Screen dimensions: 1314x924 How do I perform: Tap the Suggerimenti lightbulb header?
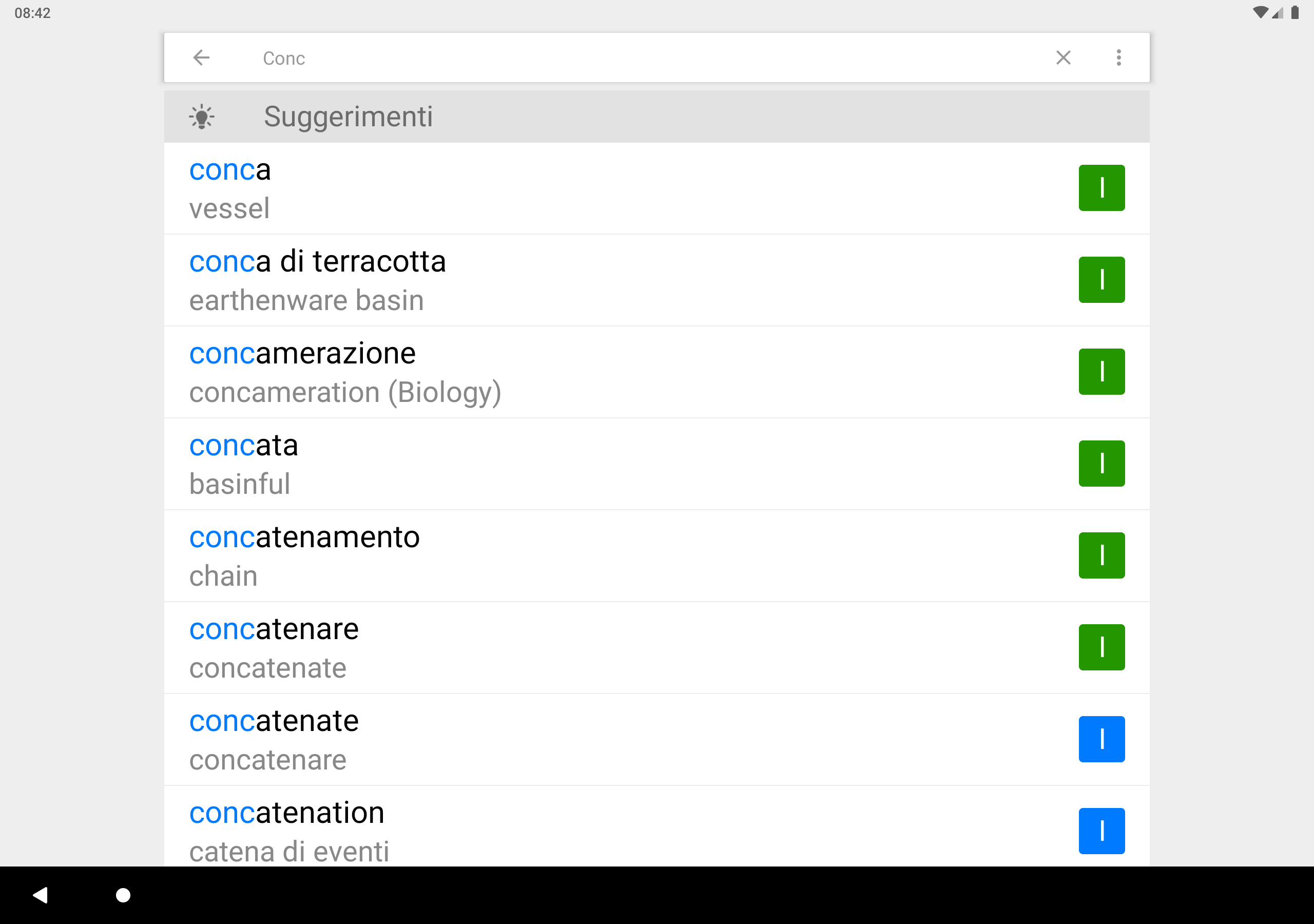point(656,117)
